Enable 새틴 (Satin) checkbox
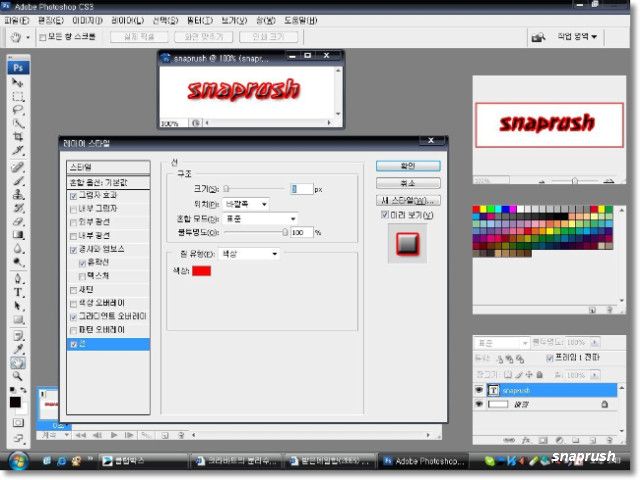Image resolution: width=640 pixels, height=480 pixels. click(73, 290)
